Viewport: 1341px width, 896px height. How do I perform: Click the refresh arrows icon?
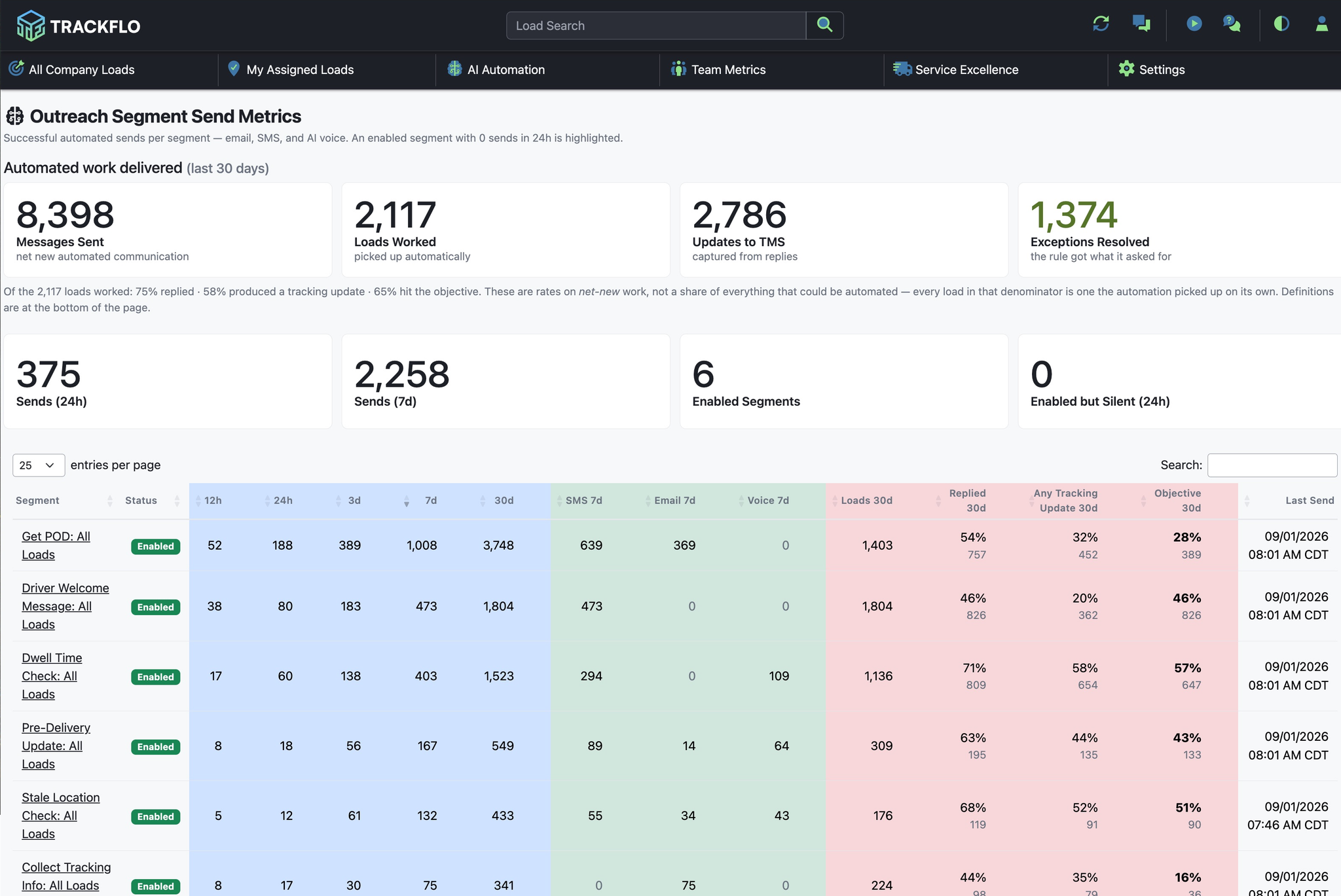1101,24
